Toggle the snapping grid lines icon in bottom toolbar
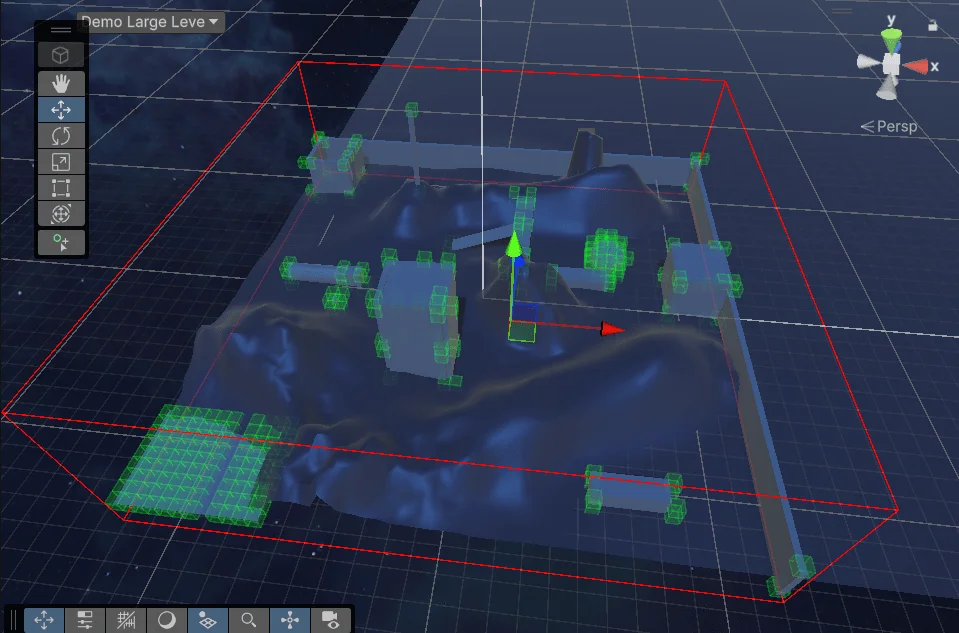This screenshot has width=959, height=633. (x=126, y=620)
